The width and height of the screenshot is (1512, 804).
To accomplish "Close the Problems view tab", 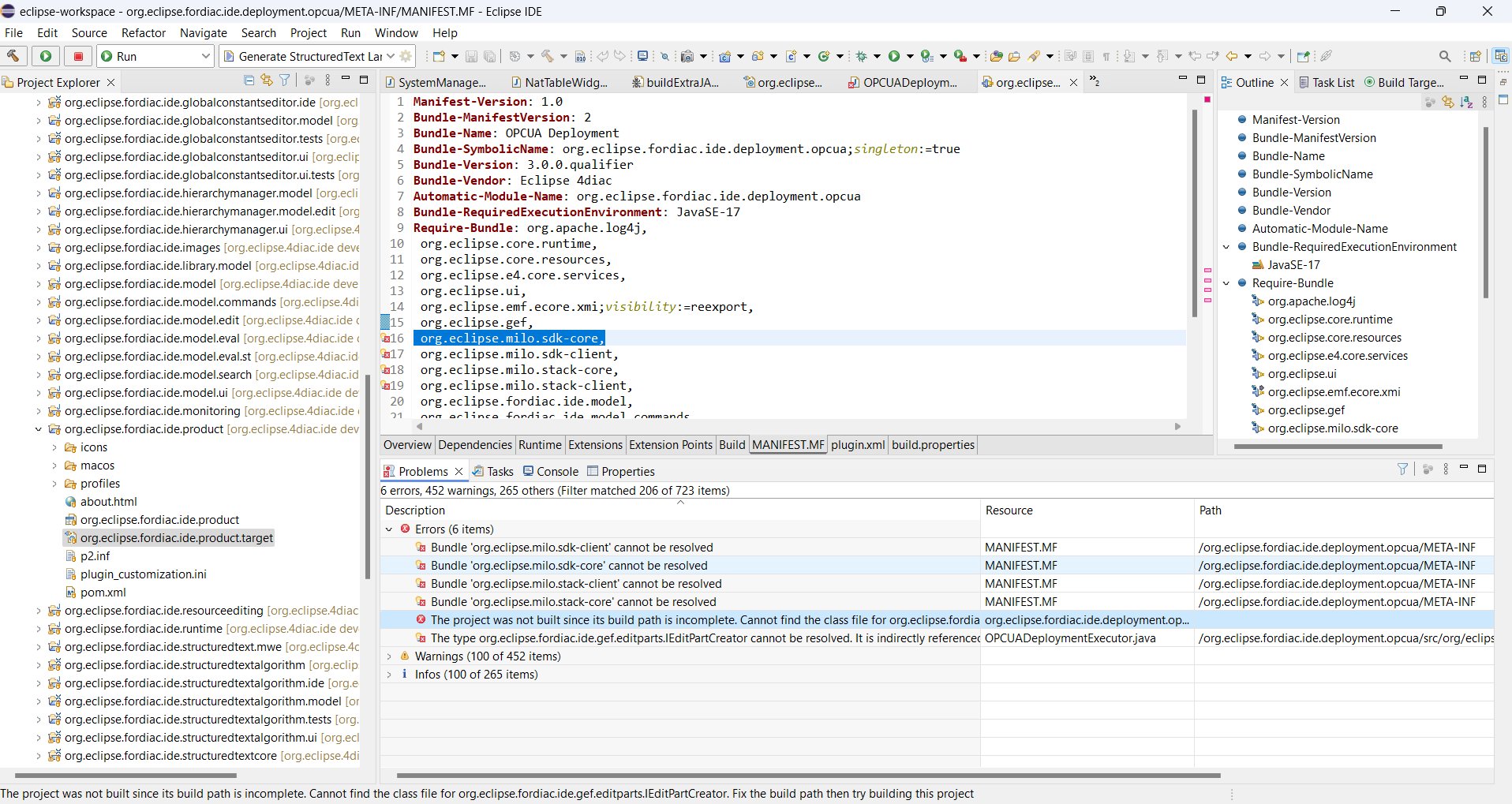I will point(458,472).
